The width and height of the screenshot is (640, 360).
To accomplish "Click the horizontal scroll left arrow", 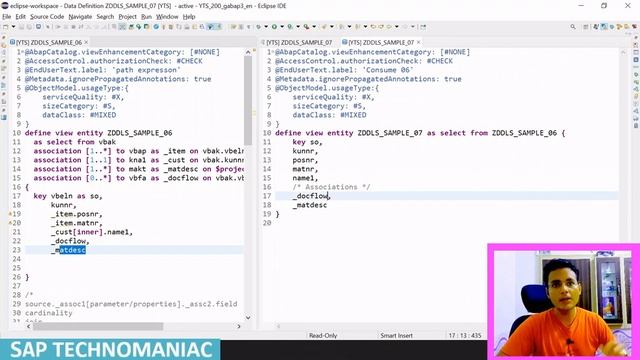I will pos(29,326).
